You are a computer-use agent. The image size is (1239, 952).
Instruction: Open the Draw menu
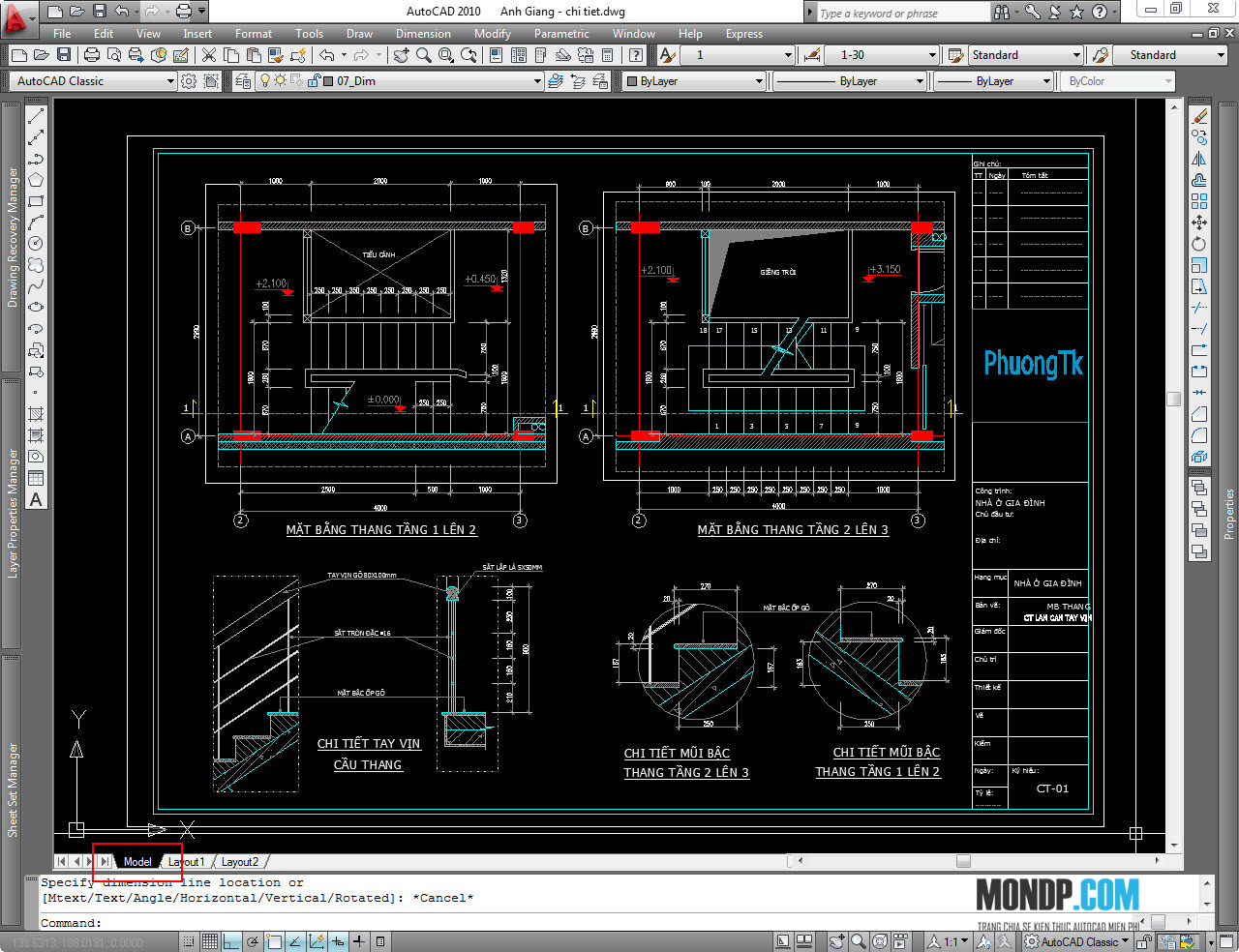pyautogui.click(x=359, y=34)
